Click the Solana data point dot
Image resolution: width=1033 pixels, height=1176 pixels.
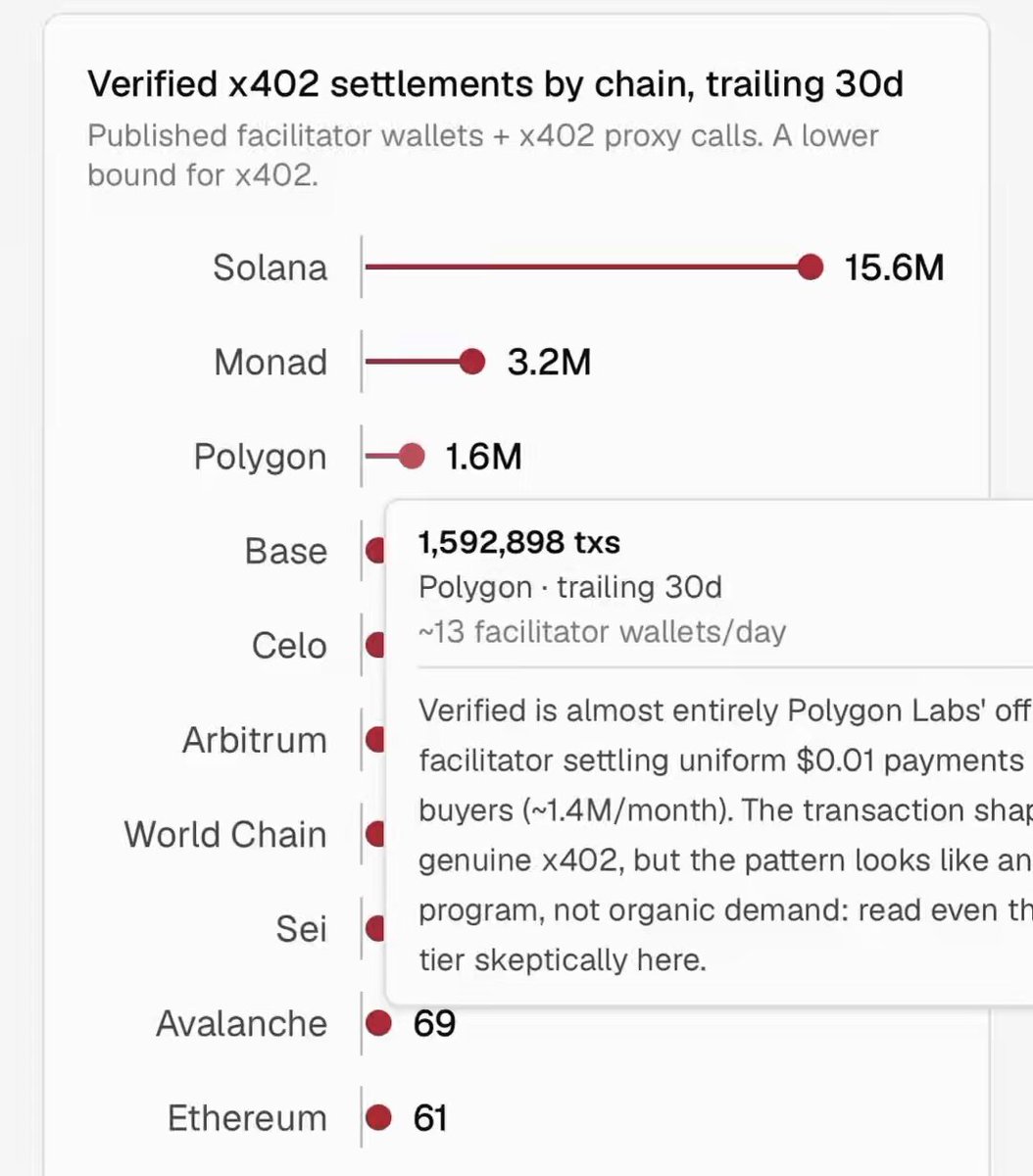[811, 267]
